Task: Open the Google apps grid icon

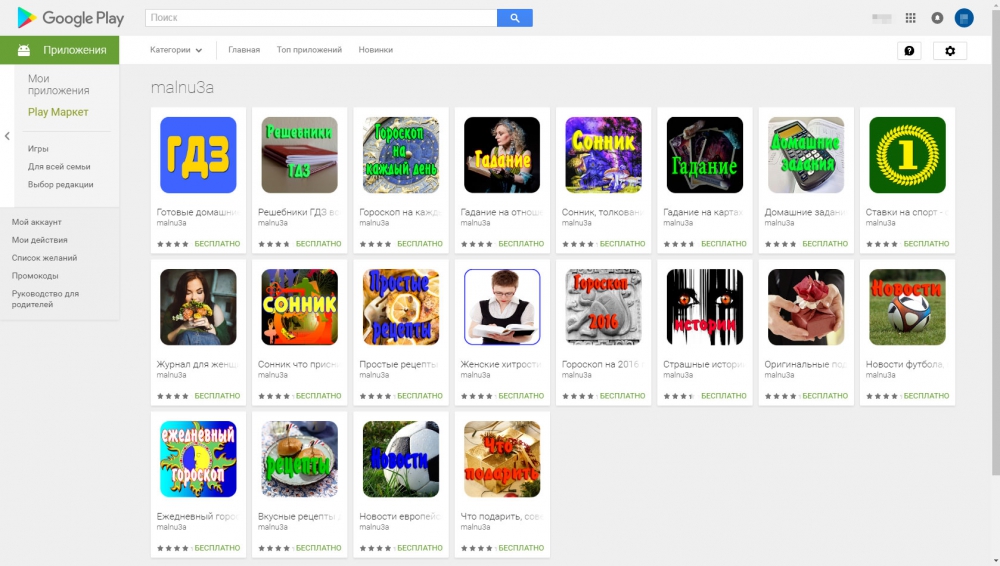Action: [x=910, y=18]
